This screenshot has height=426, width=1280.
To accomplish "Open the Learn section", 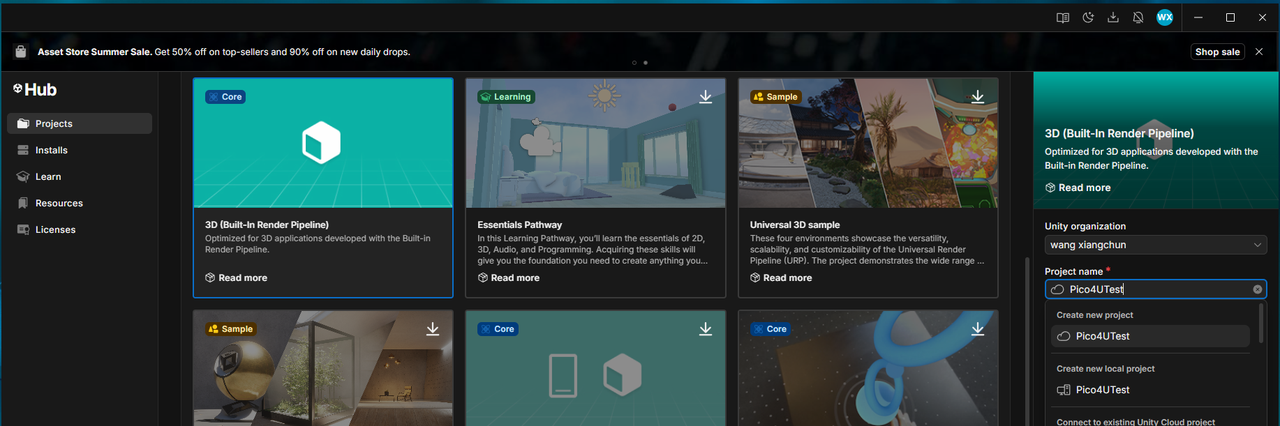I will tap(79, 177).
